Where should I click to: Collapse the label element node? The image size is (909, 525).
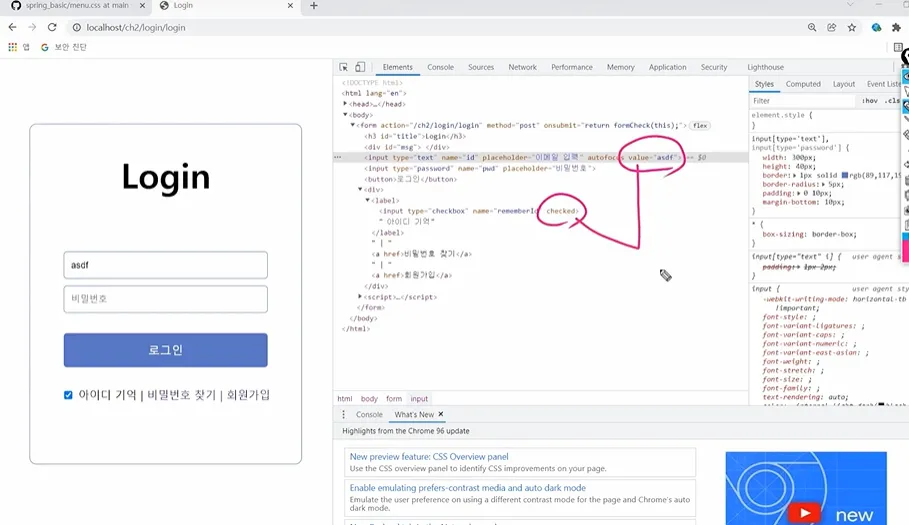click(x=368, y=200)
